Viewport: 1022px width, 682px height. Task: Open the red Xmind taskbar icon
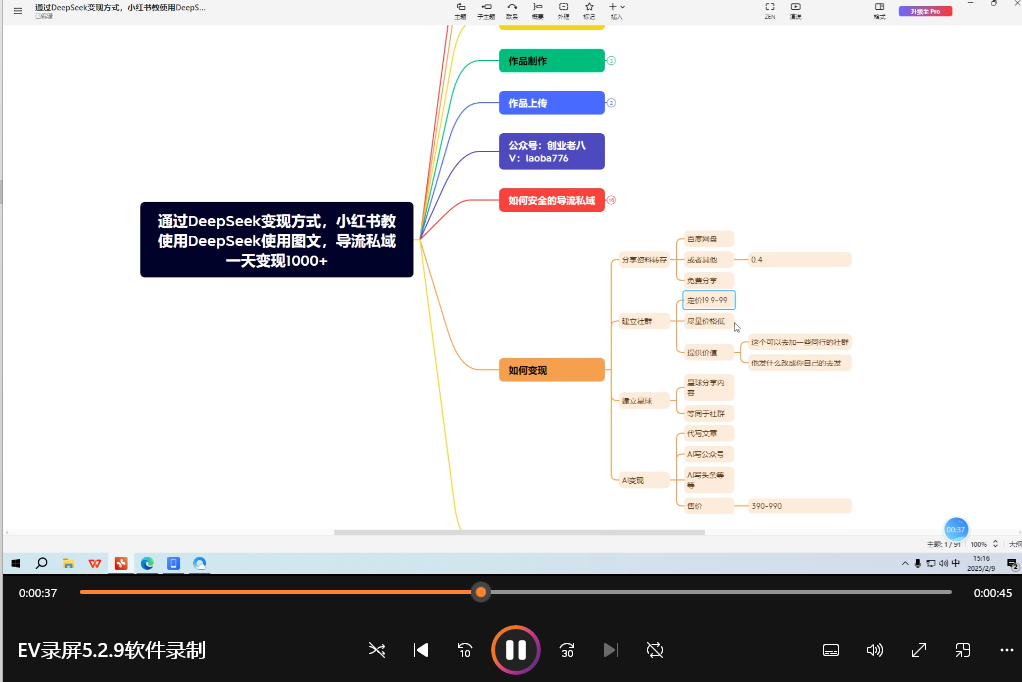[121, 563]
